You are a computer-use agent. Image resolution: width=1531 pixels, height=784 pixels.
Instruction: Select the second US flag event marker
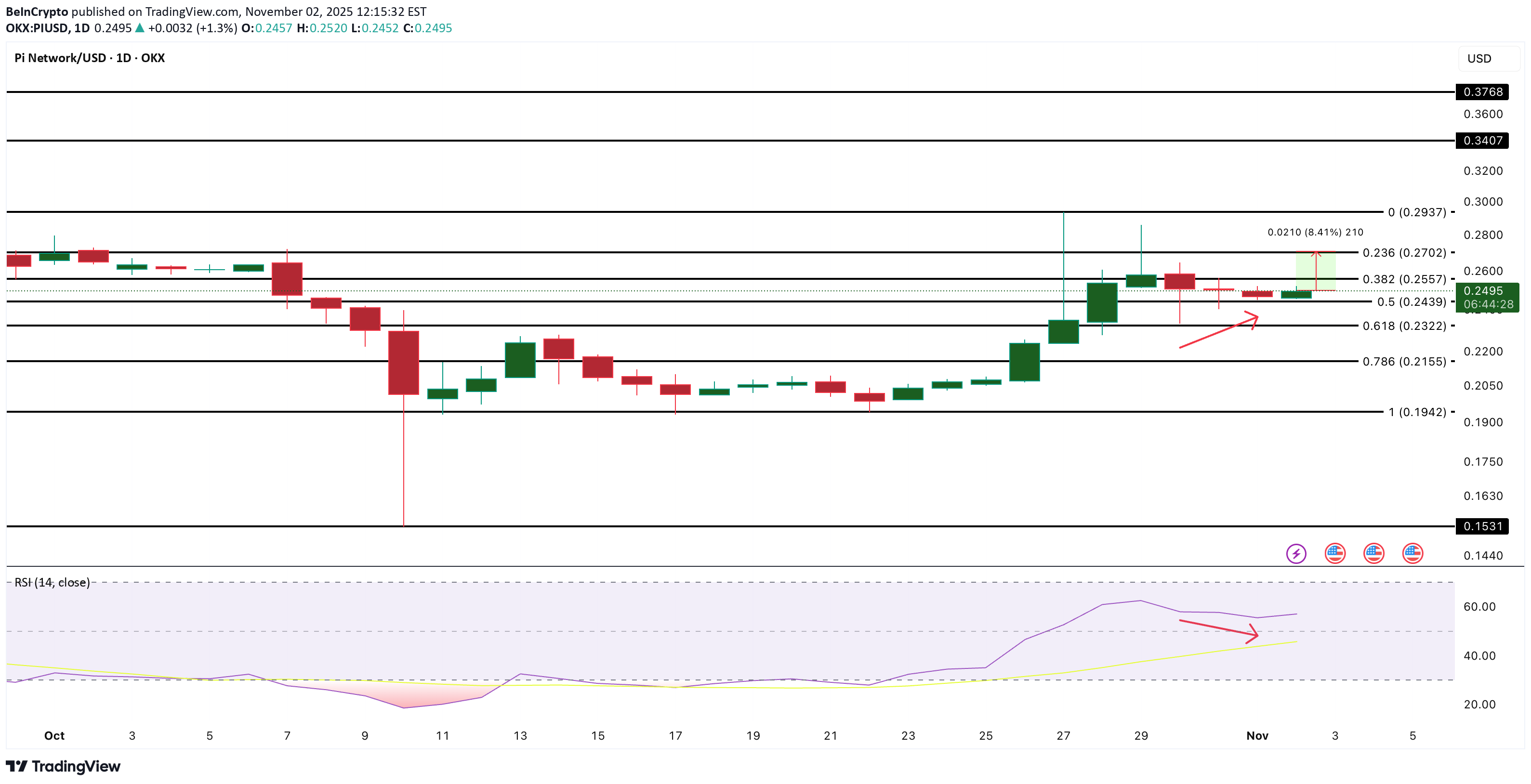click(x=1374, y=553)
